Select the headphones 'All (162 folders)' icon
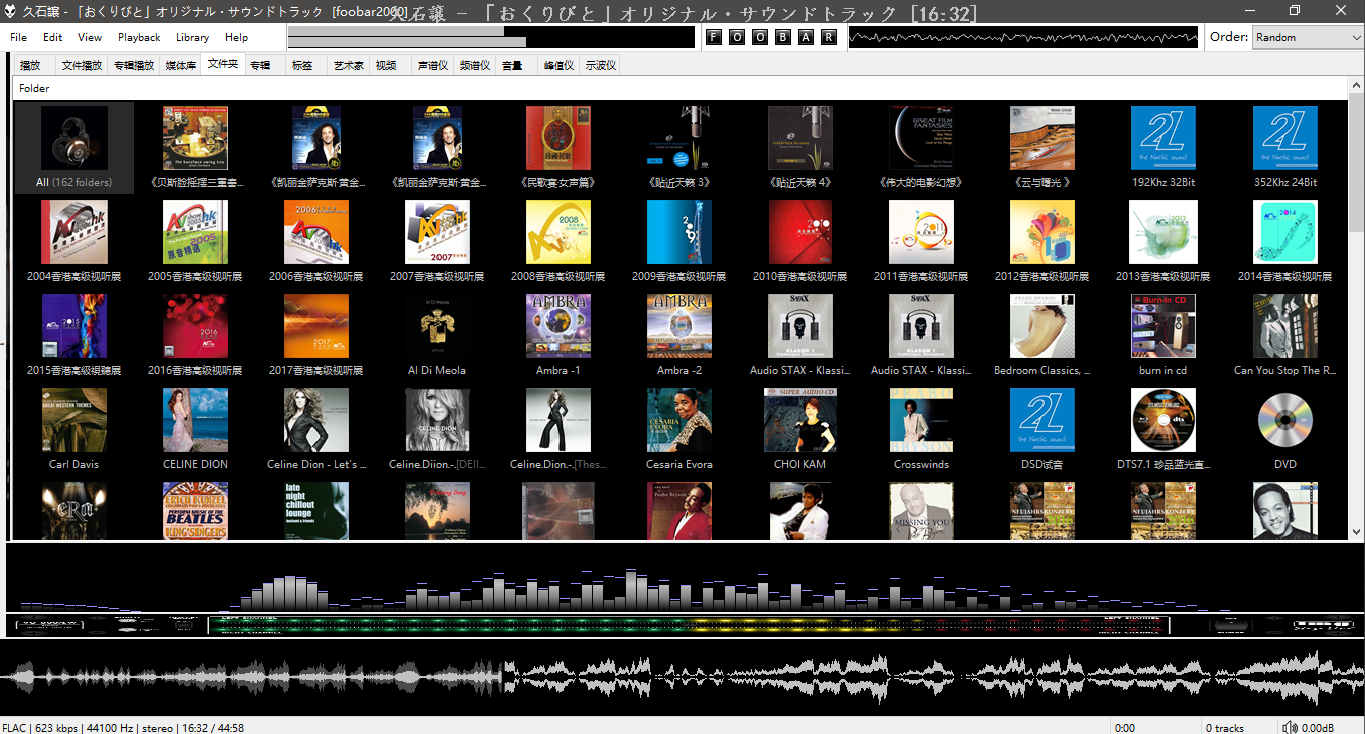This screenshot has width=1365, height=734. [74, 139]
